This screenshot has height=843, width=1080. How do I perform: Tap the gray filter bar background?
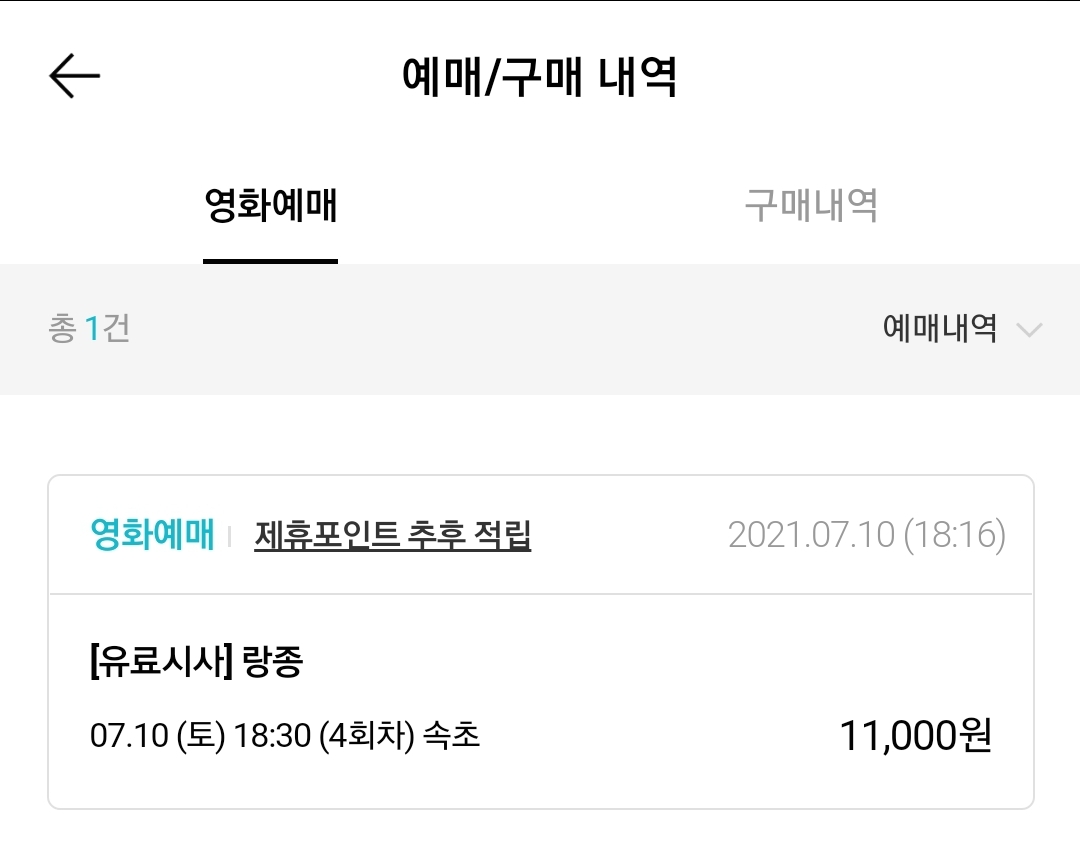tap(500, 329)
